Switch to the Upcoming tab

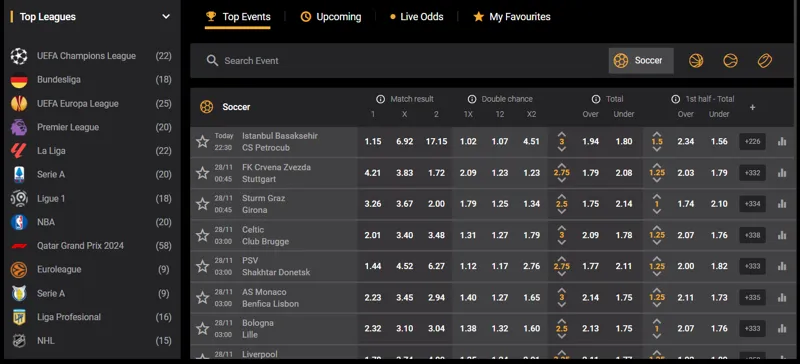pyautogui.click(x=331, y=17)
